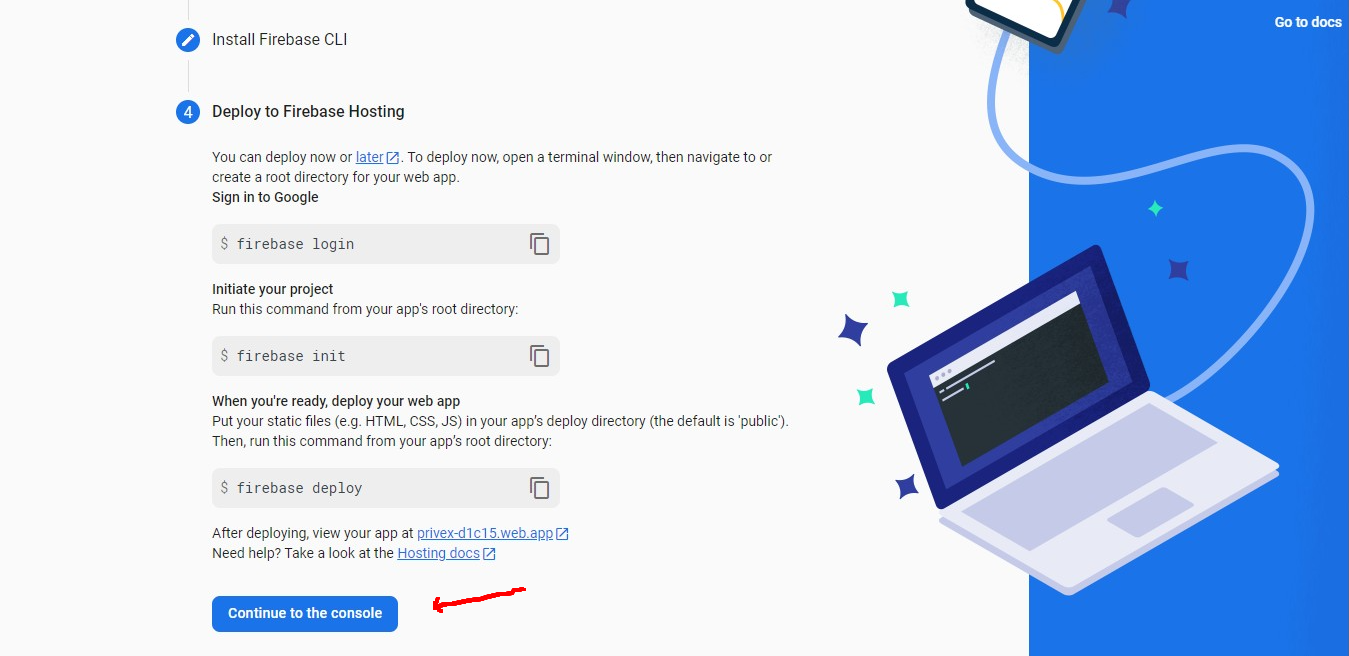Expand the Install Firebase CLI step

click(x=280, y=40)
